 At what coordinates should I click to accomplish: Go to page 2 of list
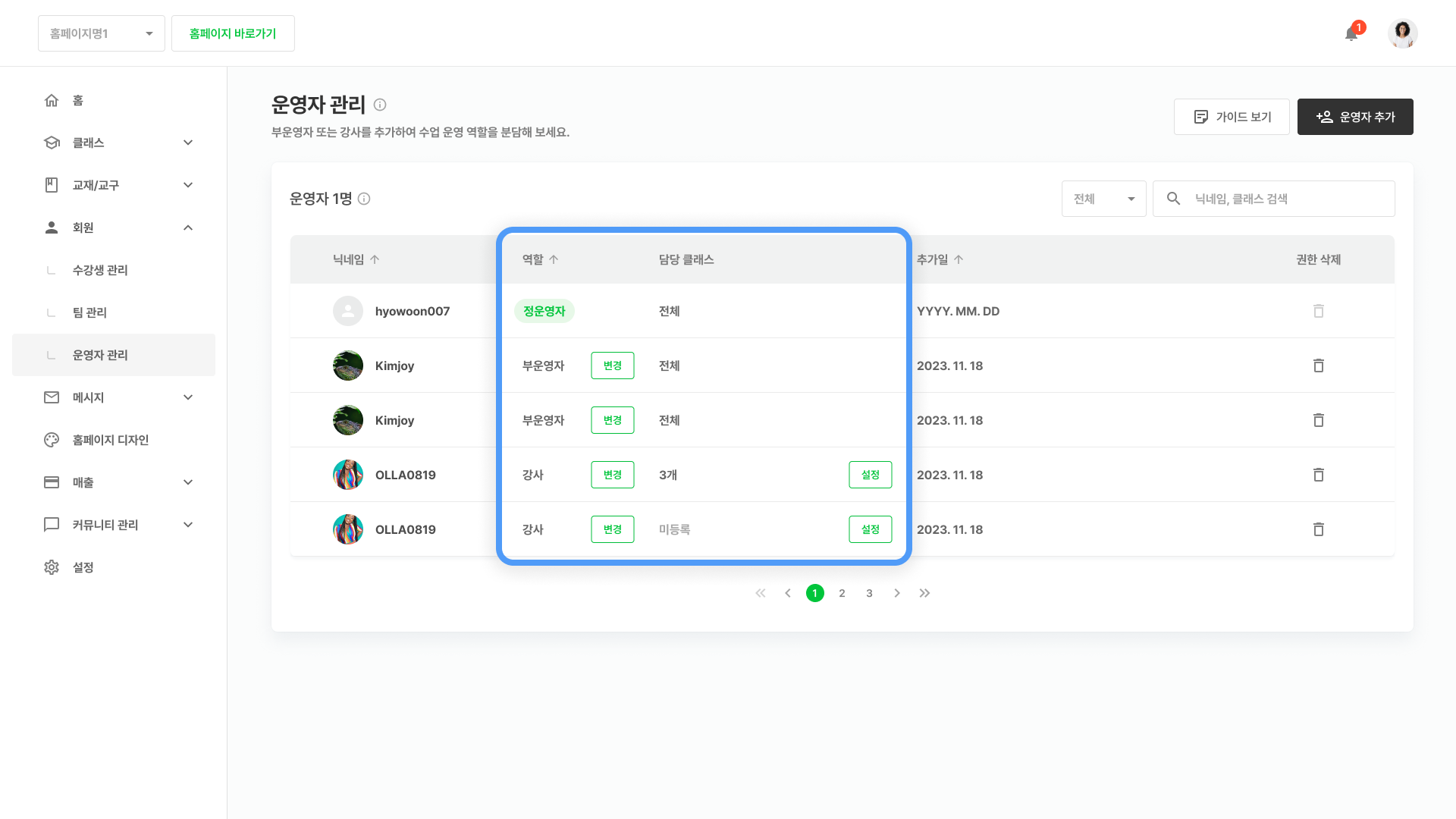(x=842, y=593)
